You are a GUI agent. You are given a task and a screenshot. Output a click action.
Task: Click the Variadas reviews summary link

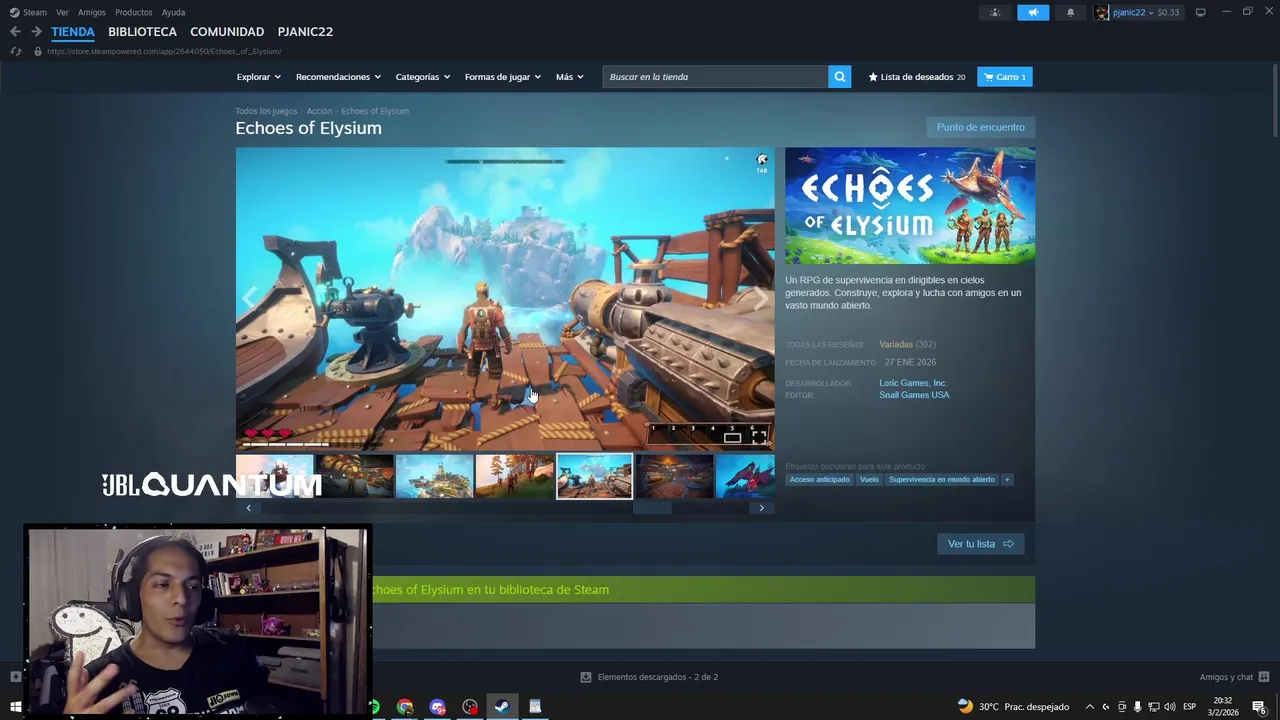click(x=896, y=345)
